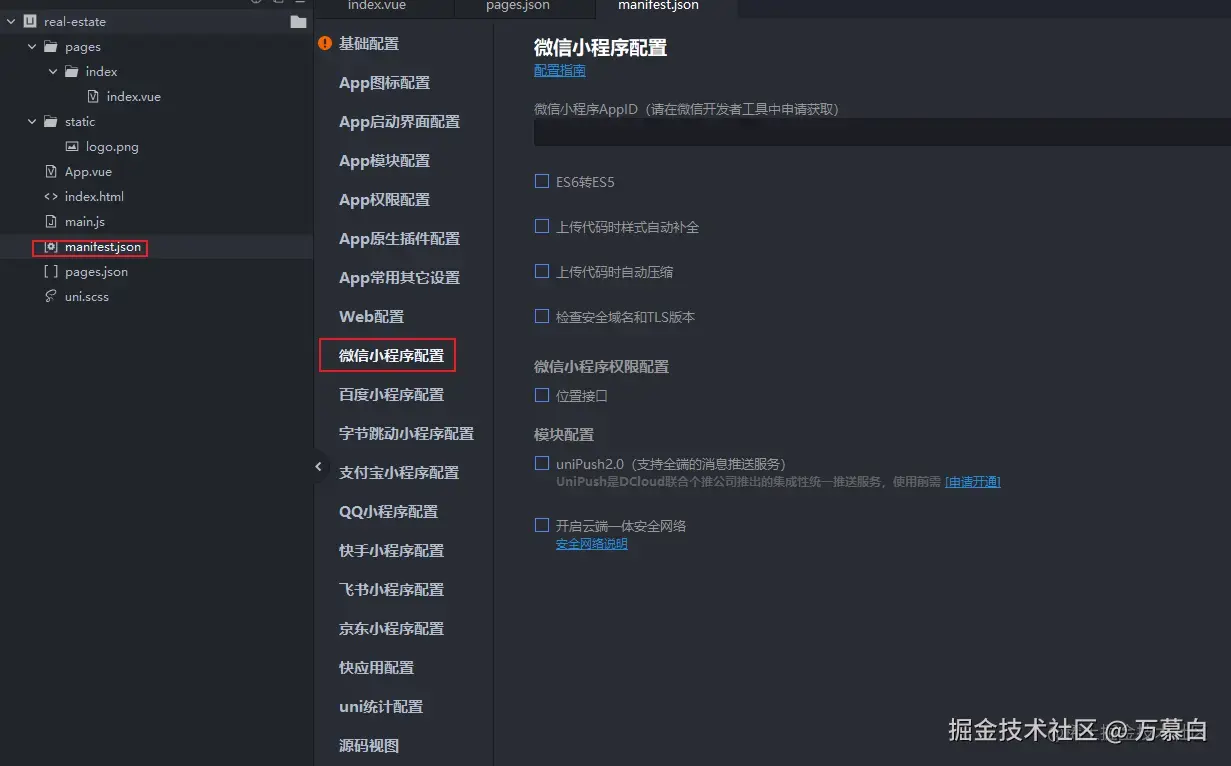Click the App.vue file icon

click(51, 171)
